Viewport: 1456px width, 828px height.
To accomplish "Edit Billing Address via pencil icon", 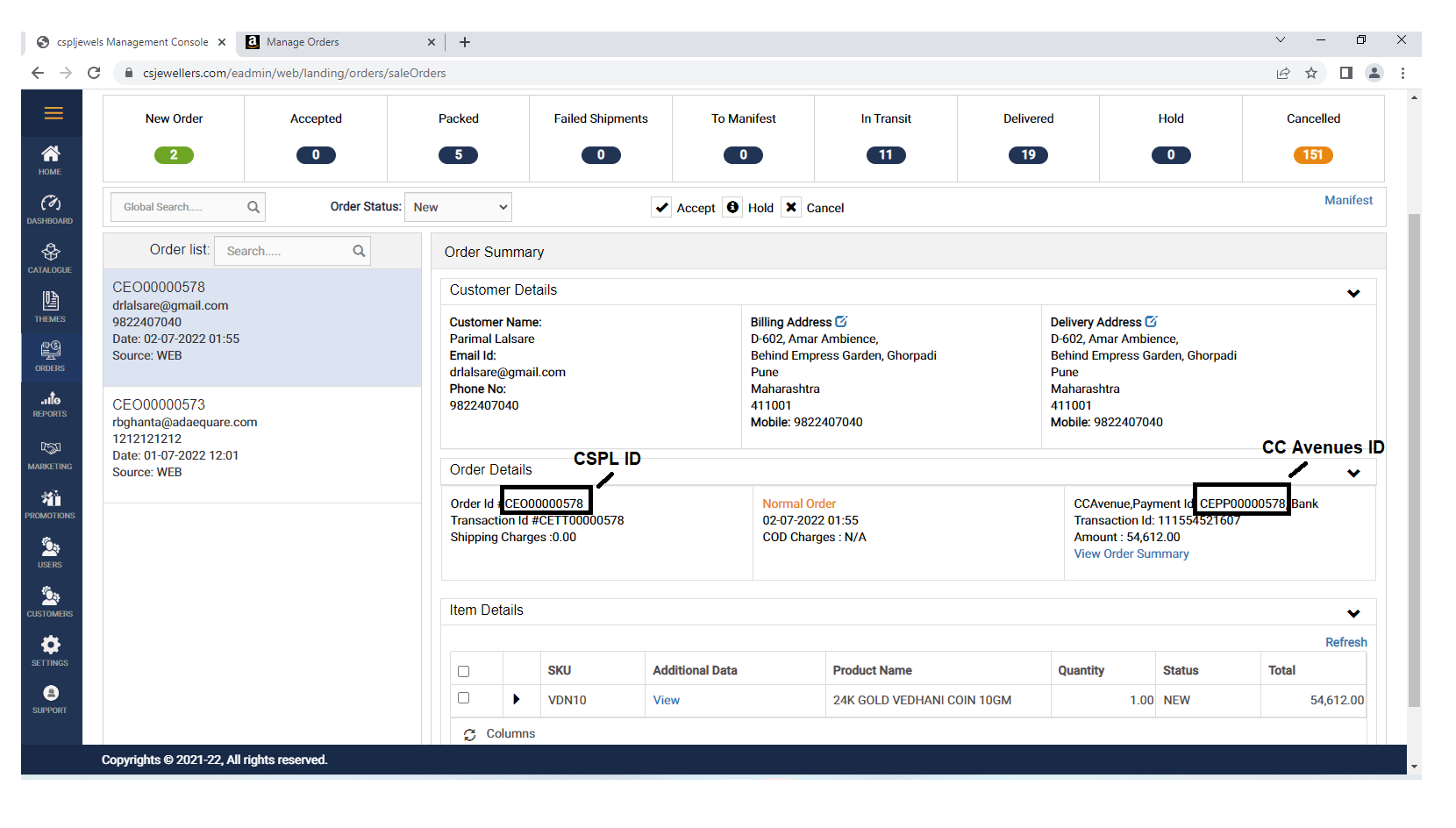I will 841,321.
